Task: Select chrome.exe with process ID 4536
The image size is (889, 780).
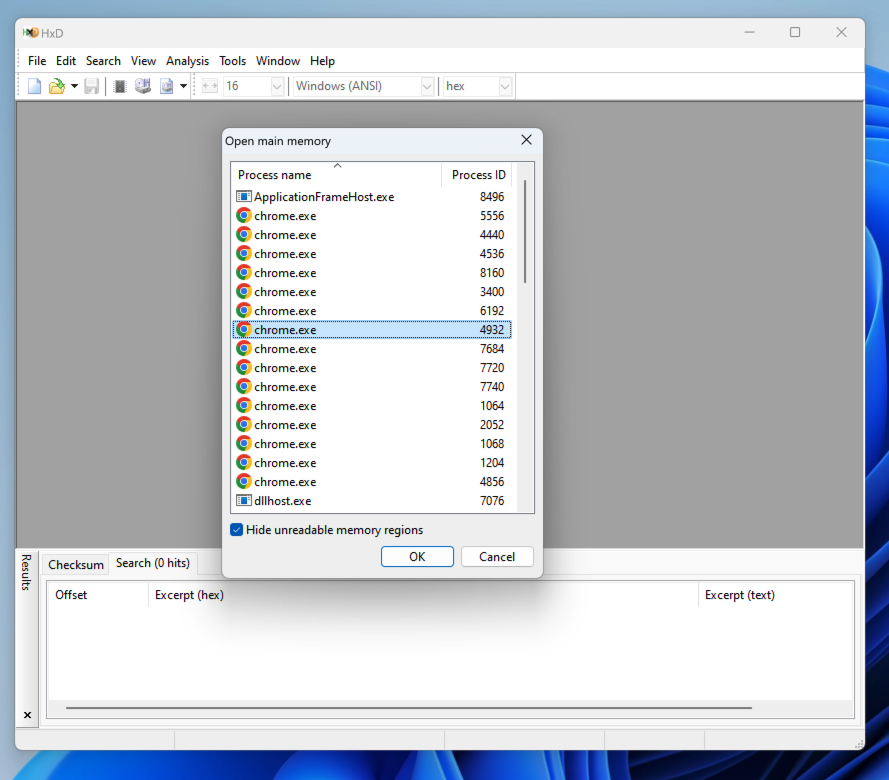Action: 372,254
